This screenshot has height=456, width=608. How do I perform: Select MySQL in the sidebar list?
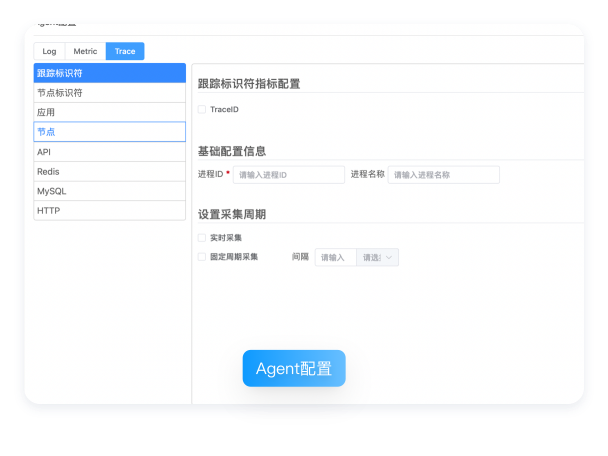(x=109, y=191)
